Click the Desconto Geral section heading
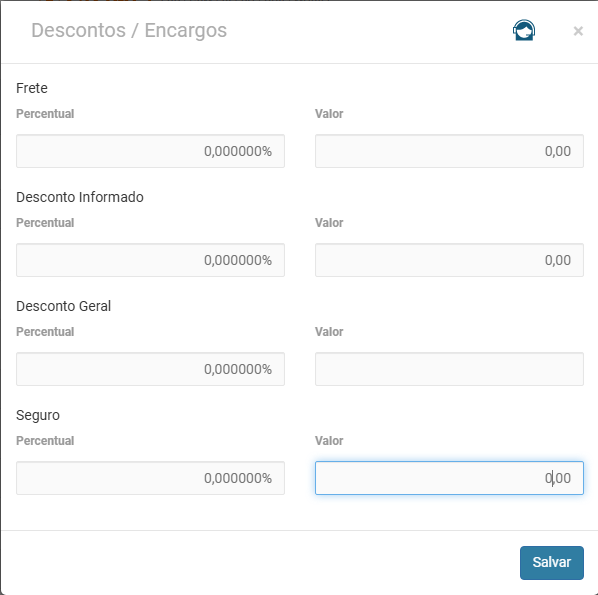Image resolution: width=598 pixels, height=595 pixels. coord(63,306)
